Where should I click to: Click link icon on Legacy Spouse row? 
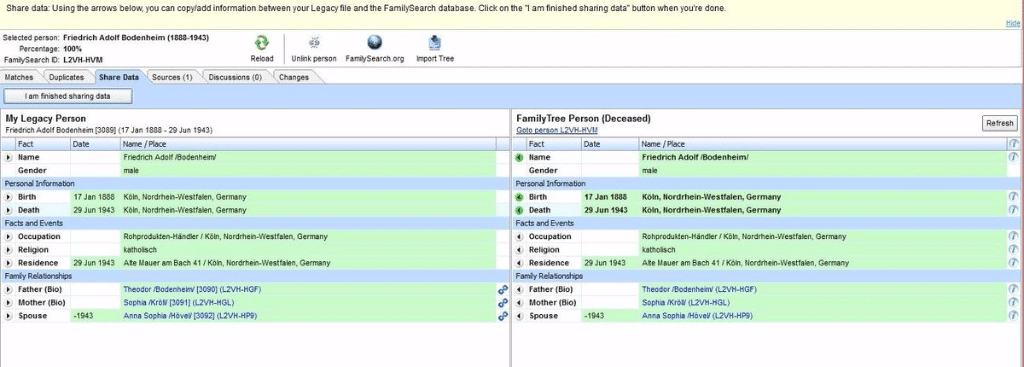(x=503, y=316)
